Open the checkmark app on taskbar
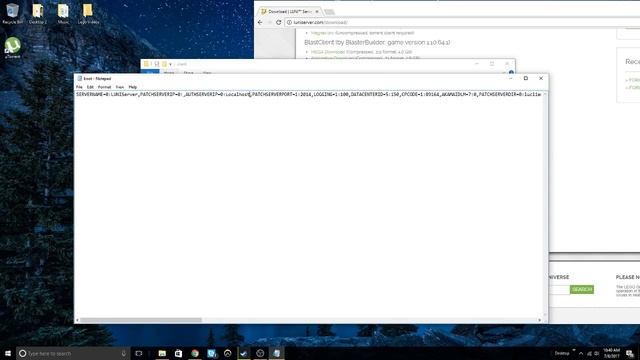 click(x=244, y=353)
